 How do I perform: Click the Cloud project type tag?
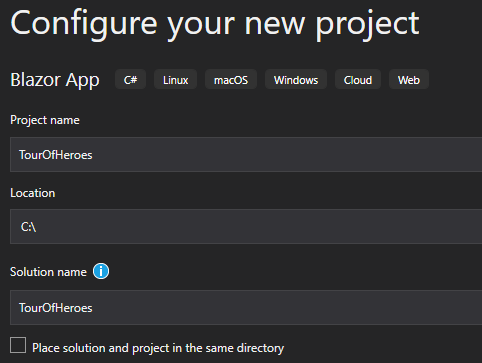358,80
